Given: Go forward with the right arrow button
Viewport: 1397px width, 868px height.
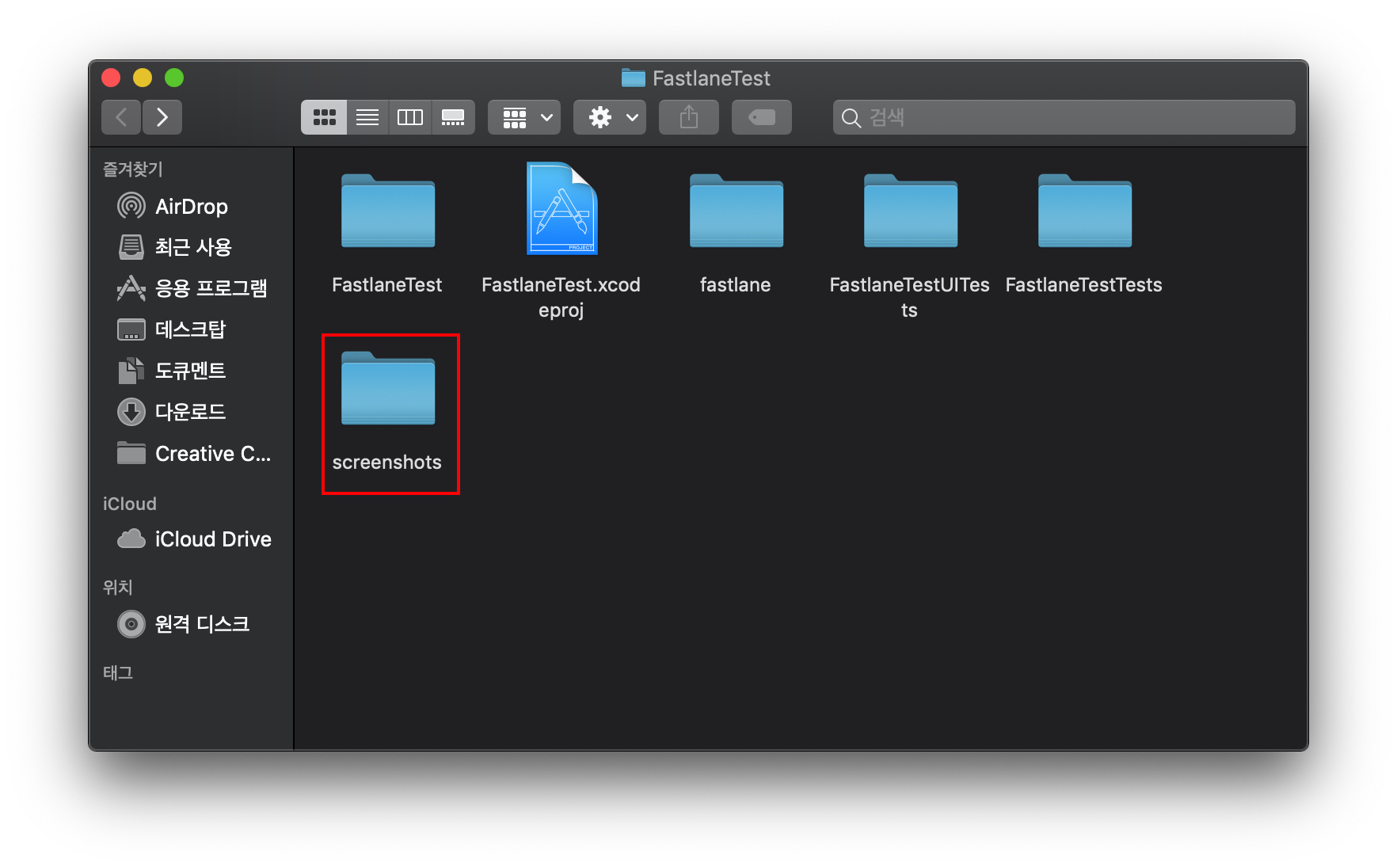Looking at the screenshot, I should (162, 117).
